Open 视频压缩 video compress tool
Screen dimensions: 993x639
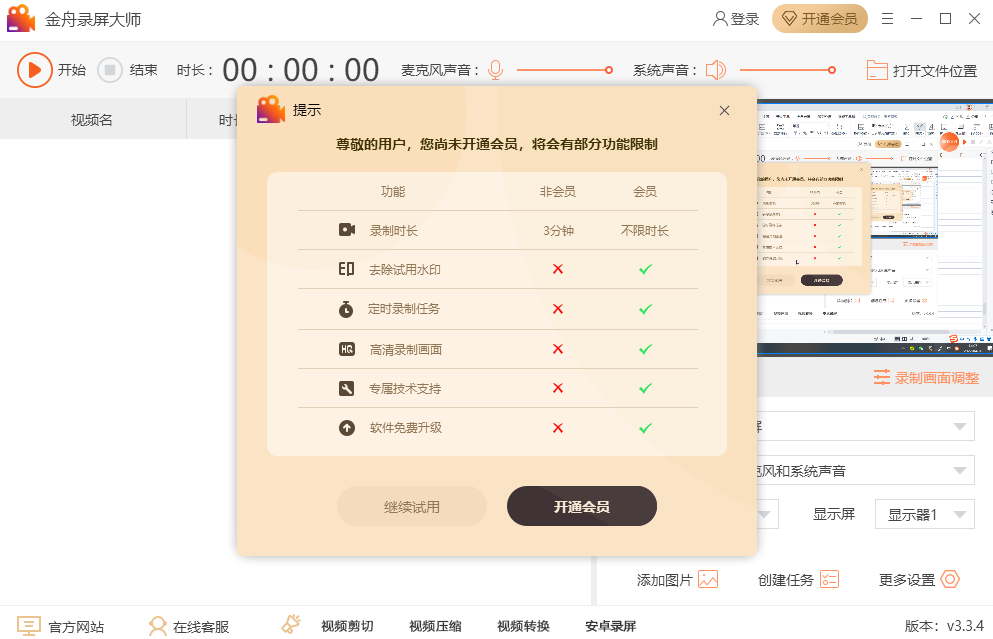pyautogui.click(x=435, y=626)
